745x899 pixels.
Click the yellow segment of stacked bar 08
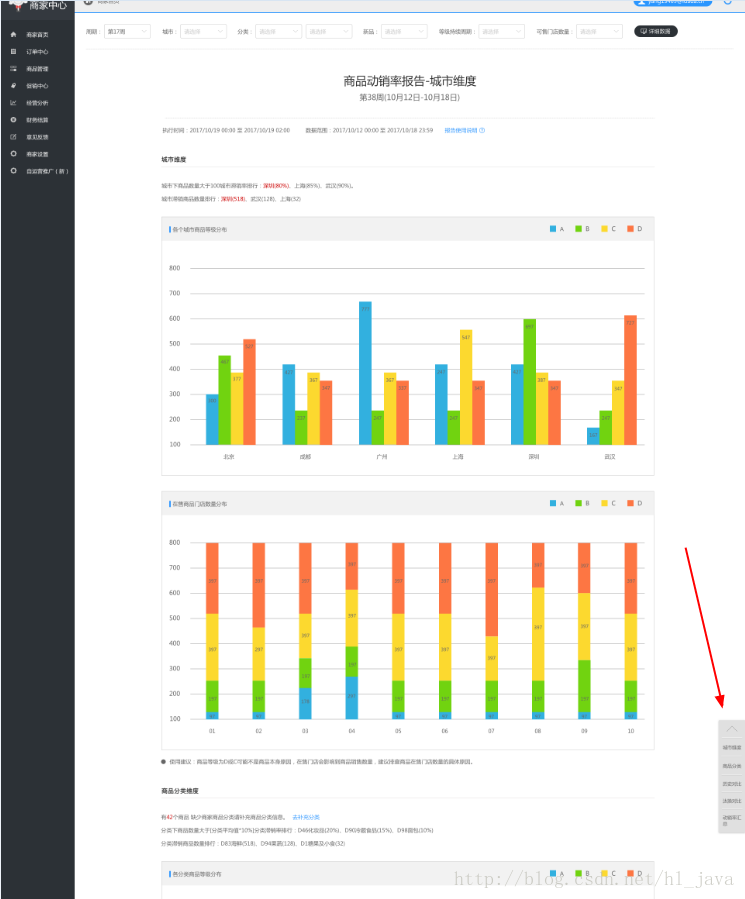coord(538,634)
